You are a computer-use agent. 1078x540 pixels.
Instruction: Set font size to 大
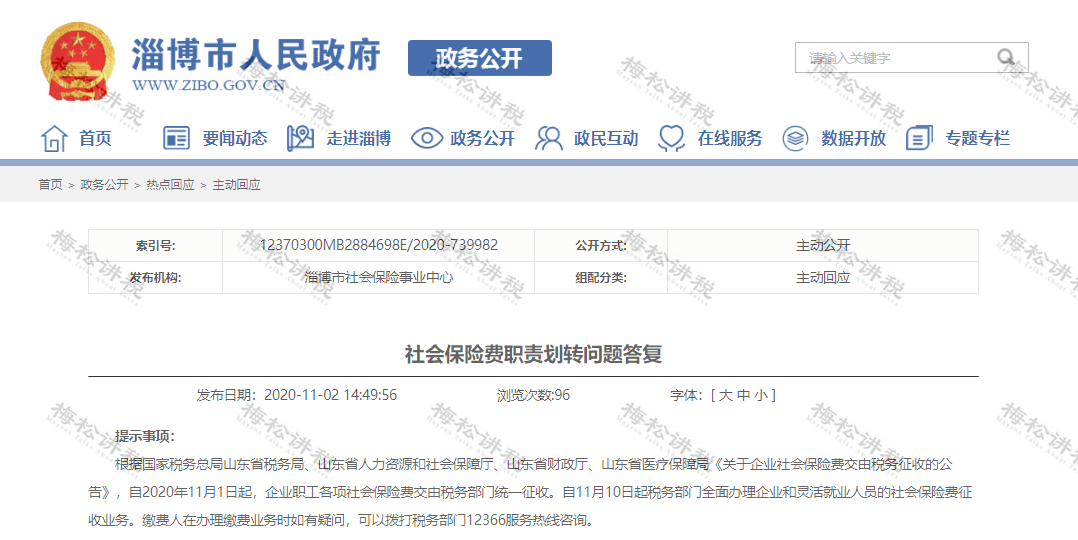click(x=725, y=395)
